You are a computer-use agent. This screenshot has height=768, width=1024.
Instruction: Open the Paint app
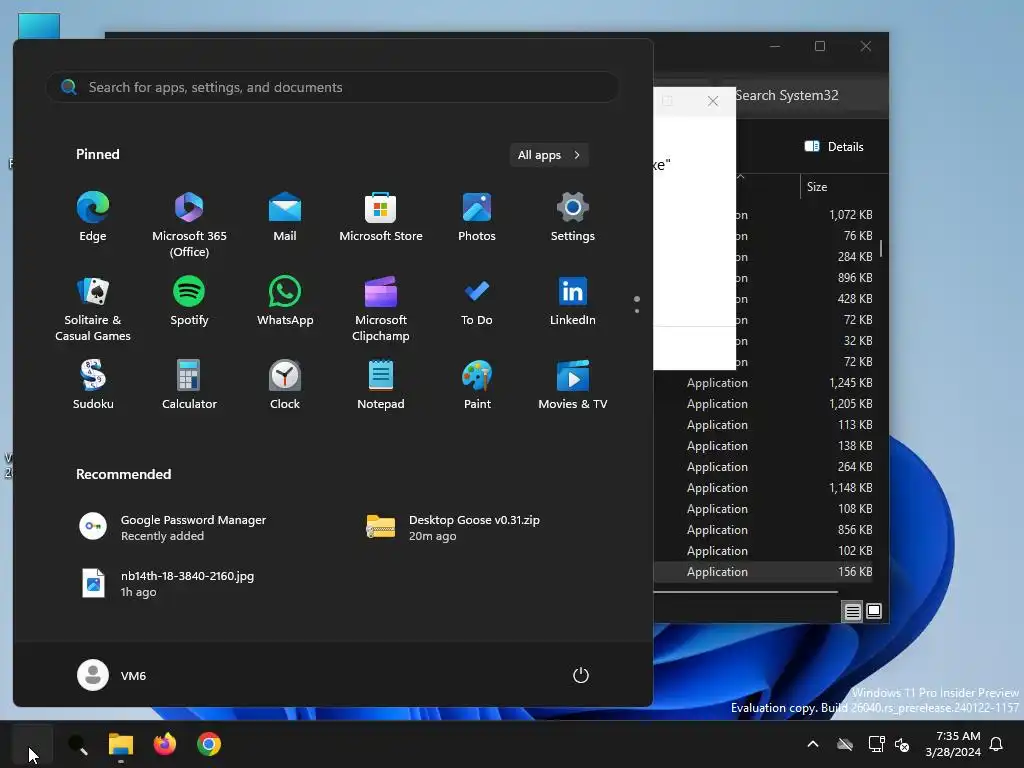477,385
